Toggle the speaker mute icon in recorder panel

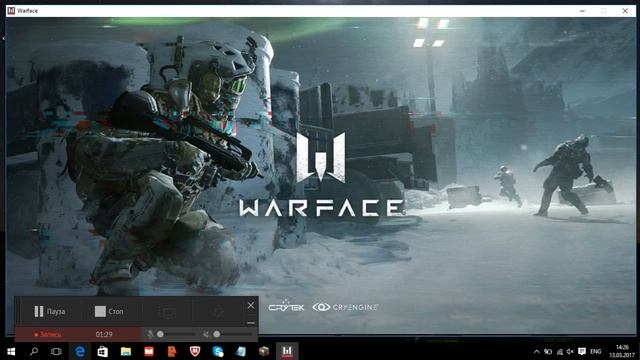coord(206,334)
